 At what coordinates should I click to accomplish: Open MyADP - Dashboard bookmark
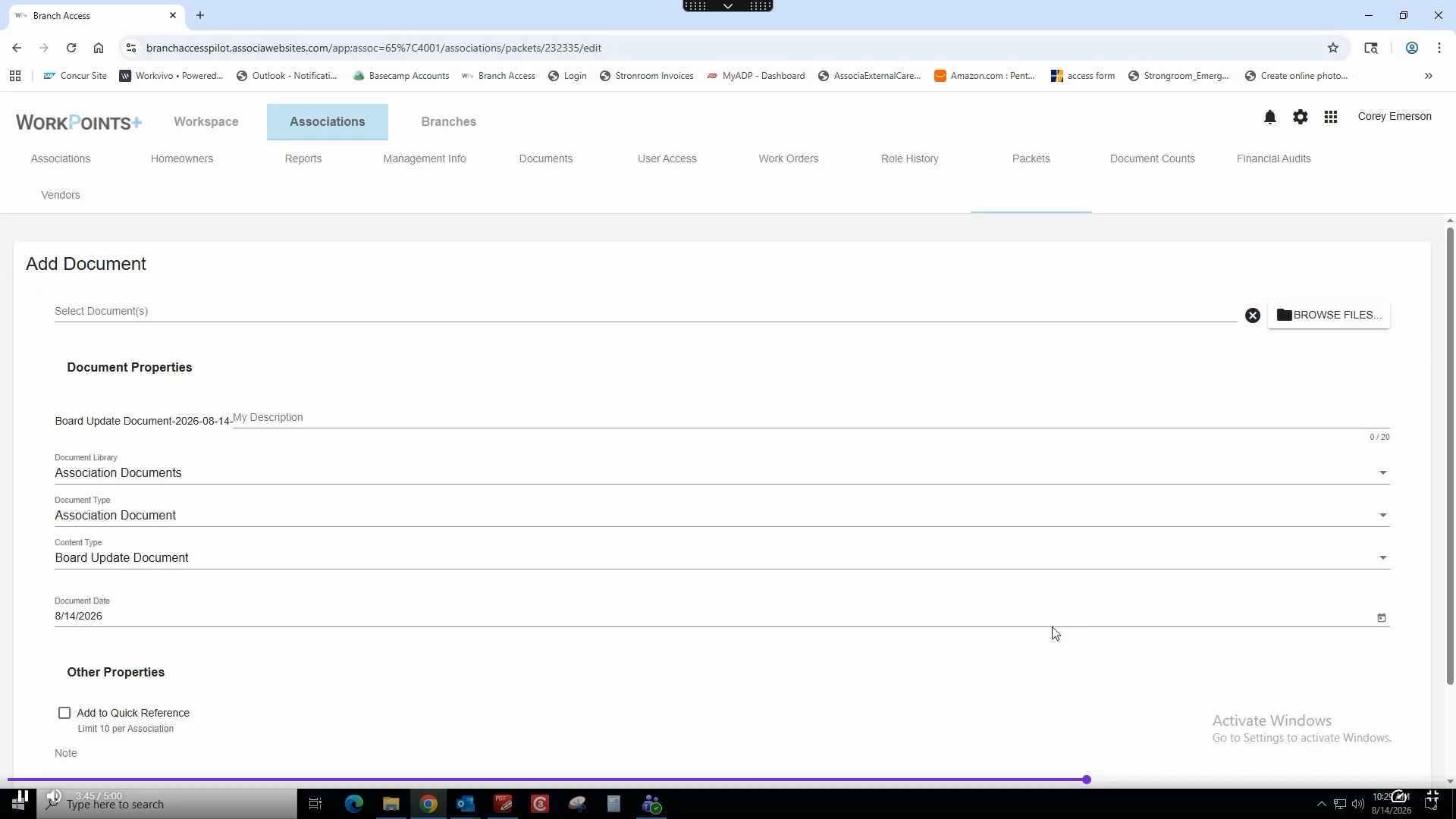(x=755, y=76)
